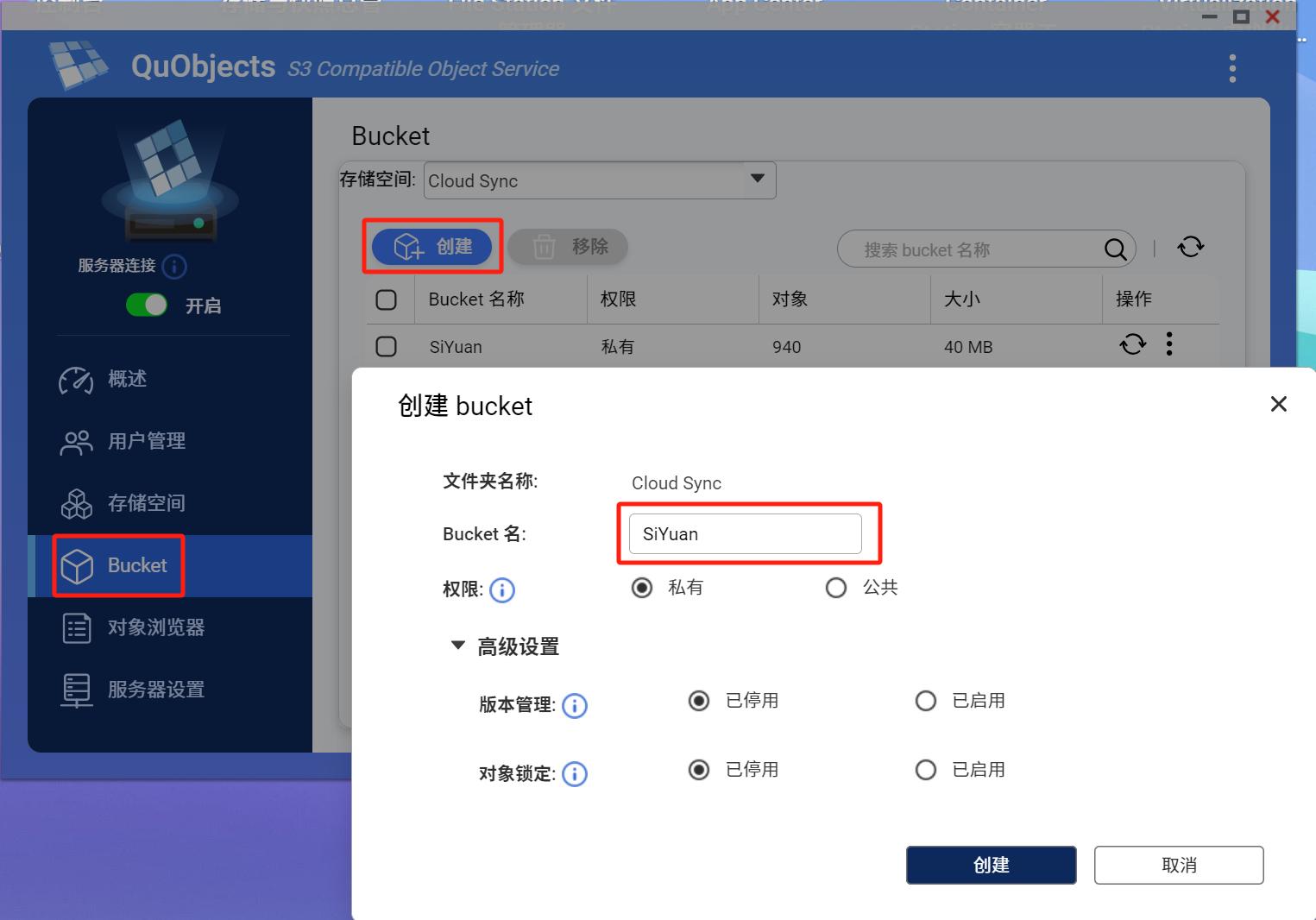Viewport: 1316px width, 920px height.
Task: Open the 概述 overview page
Action: [x=127, y=379]
